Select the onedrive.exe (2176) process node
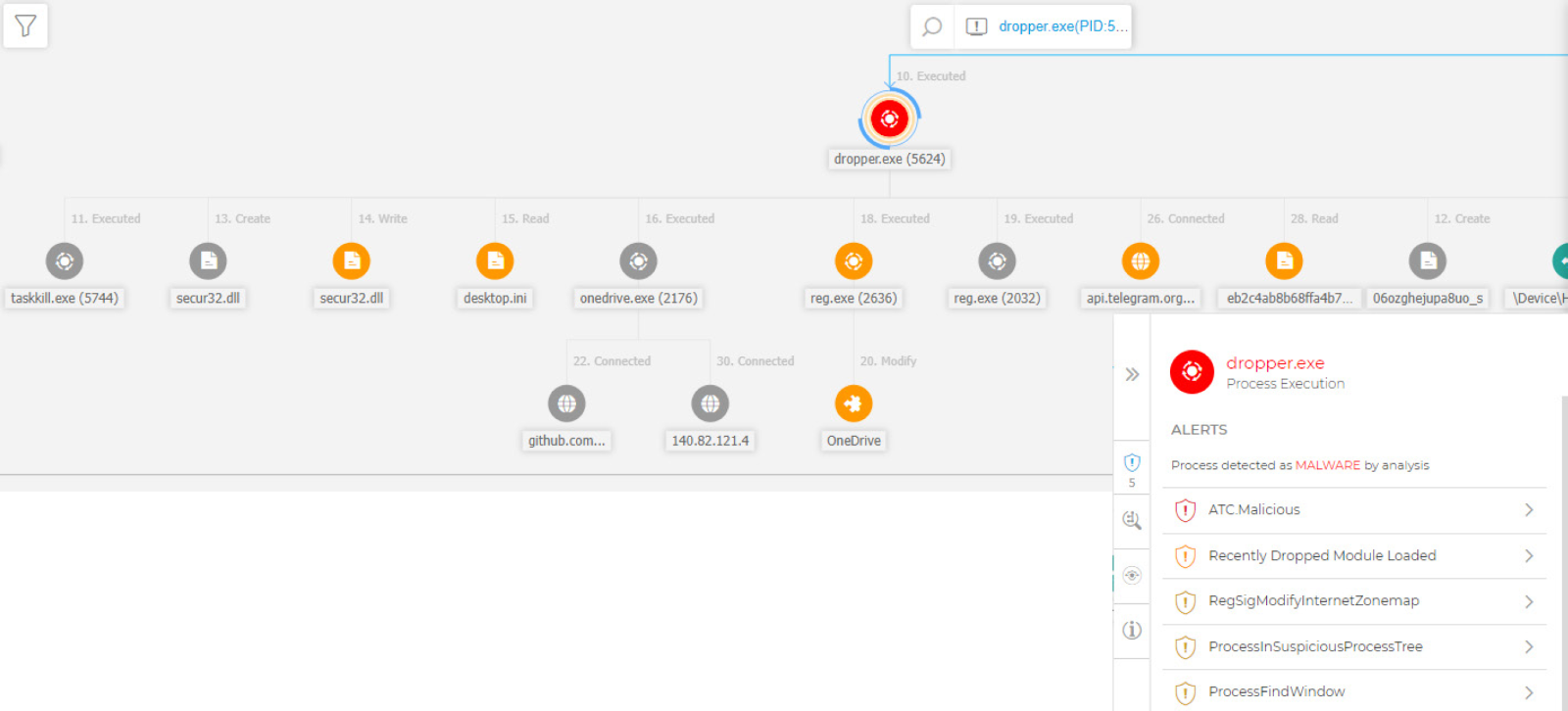This screenshot has width=1568, height=711. coord(638,261)
